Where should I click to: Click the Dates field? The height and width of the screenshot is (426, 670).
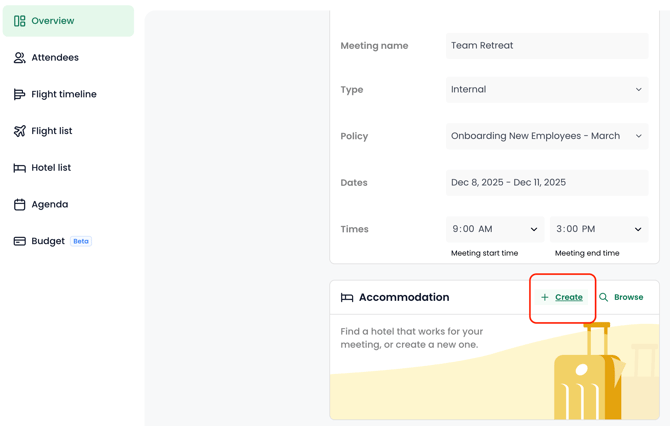547,183
